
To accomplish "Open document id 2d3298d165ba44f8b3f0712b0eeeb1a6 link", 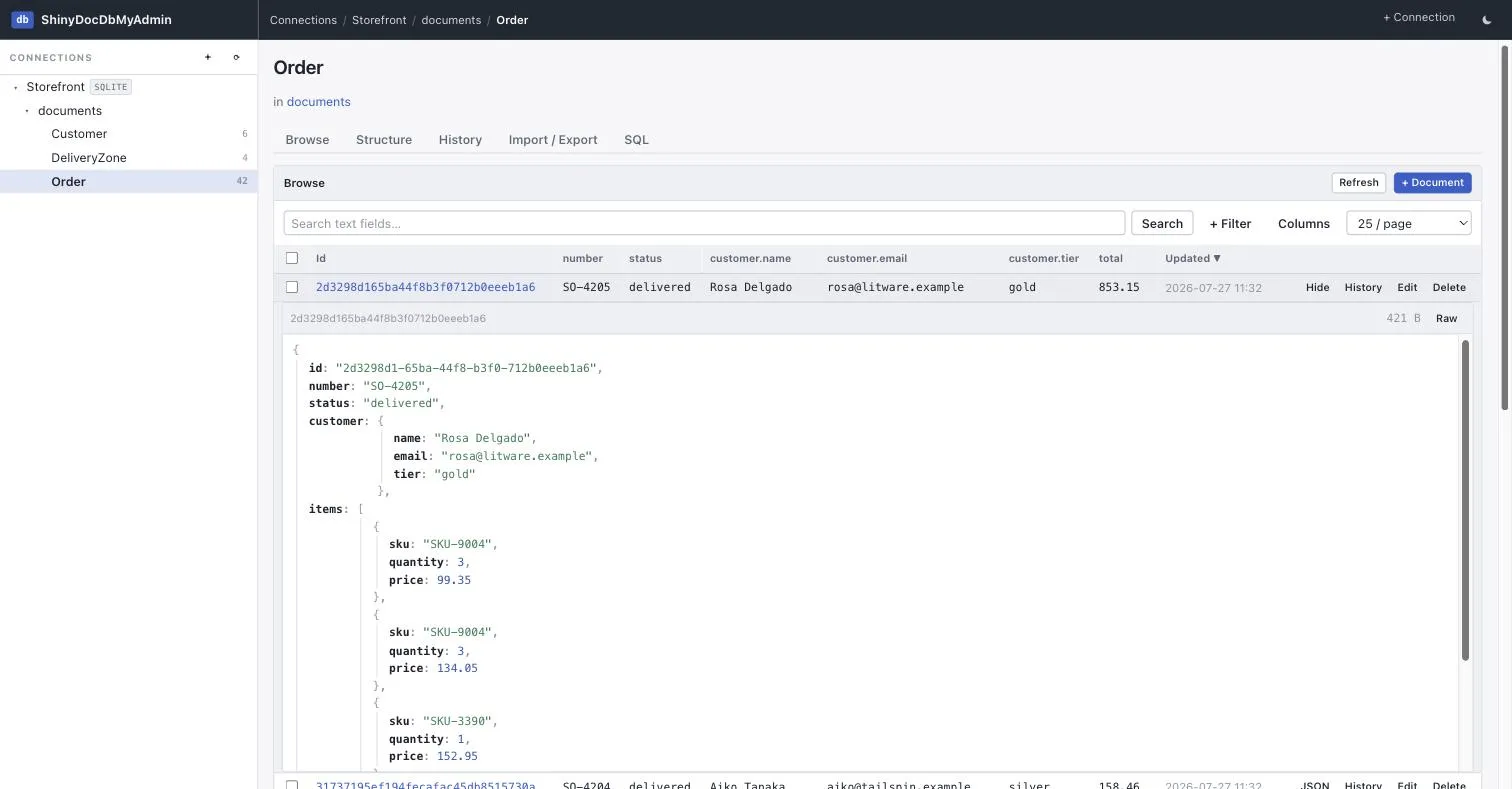I will (x=425, y=287).
